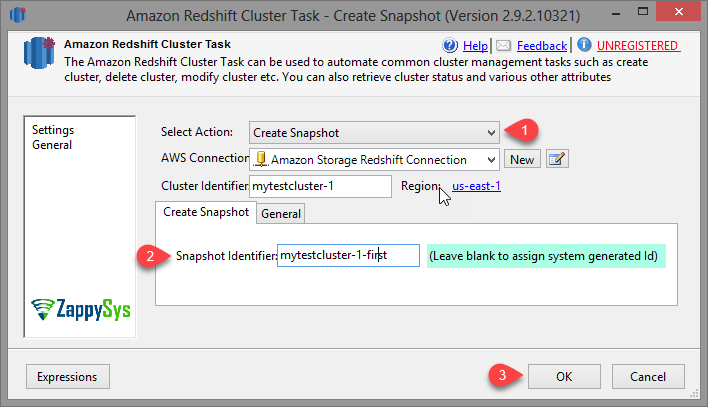Click the edit connection pencil icon
Screen dimensions: 708x407
(557, 159)
